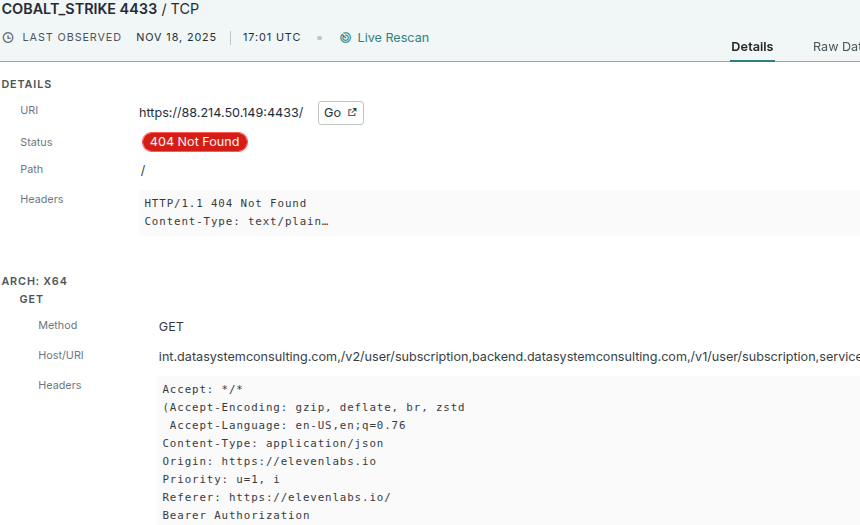The image size is (860, 525).
Task: Click the external-link icon in Go button
Action: 352,113
